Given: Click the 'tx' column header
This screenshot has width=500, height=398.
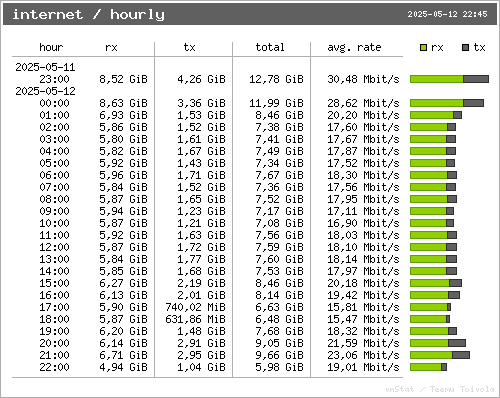Looking at the screenshot, I should (189, 47).
